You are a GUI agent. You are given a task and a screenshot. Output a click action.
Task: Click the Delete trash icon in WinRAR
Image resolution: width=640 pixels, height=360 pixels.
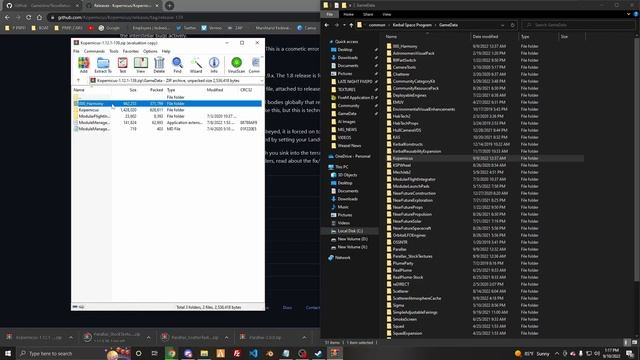coord(159,64)
